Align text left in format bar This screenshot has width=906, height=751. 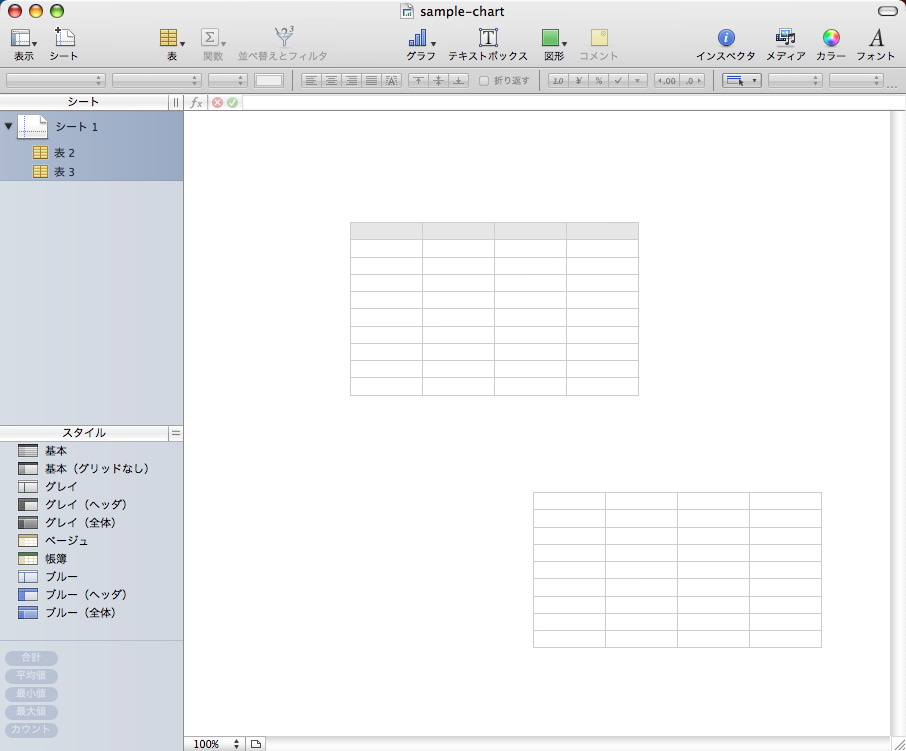[311, 81]
